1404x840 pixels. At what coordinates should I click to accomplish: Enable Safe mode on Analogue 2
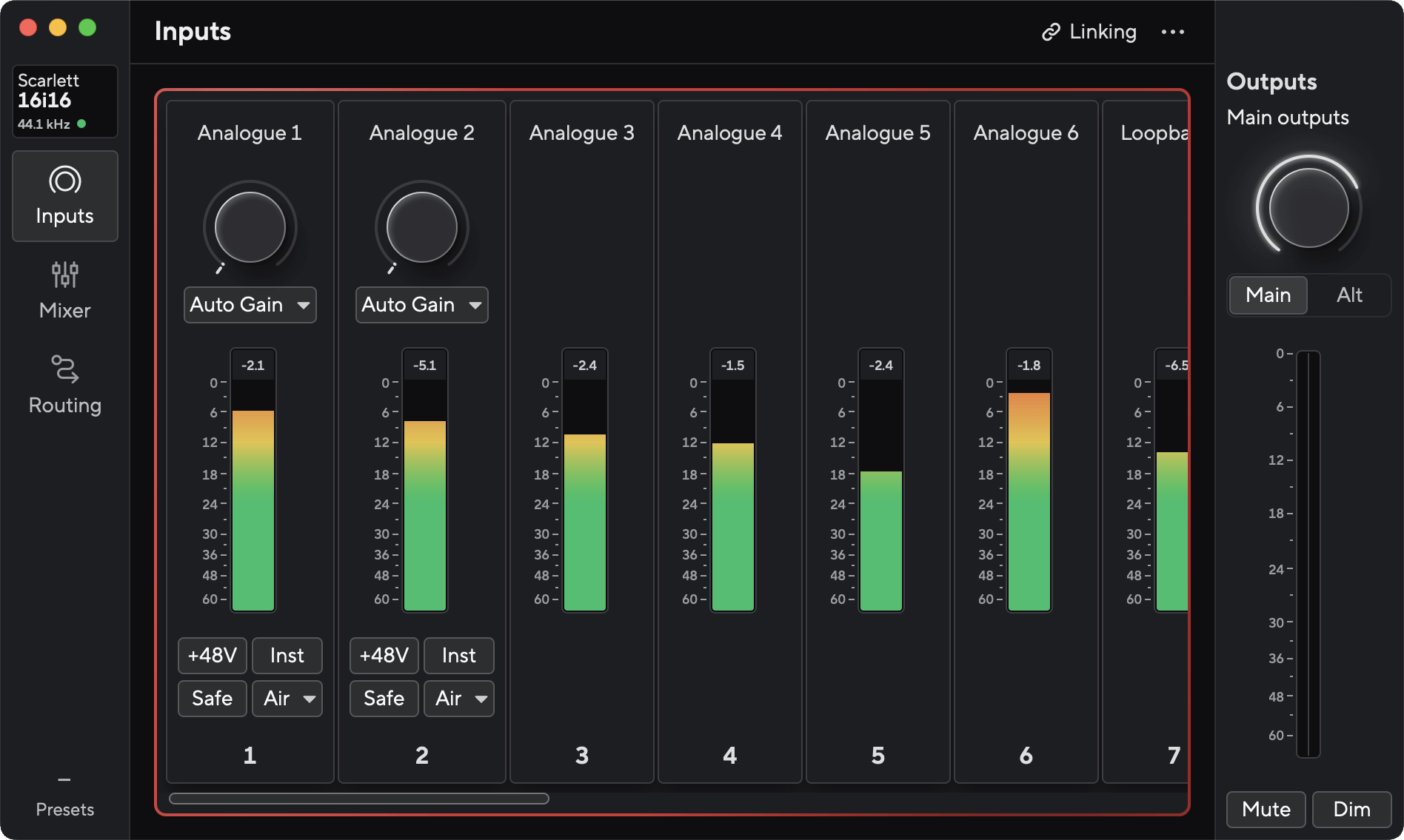tap(384, 699)
